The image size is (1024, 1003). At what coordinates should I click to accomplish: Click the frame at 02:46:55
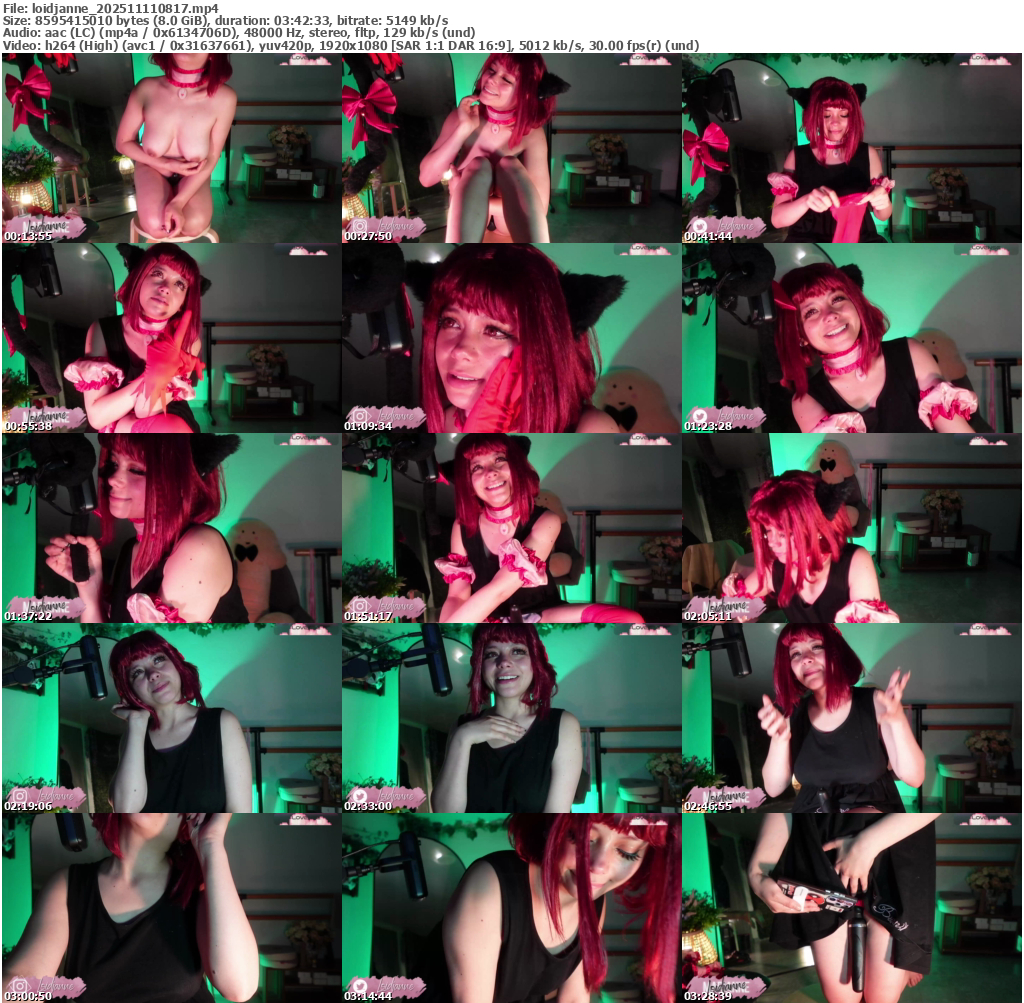point(852,718)
